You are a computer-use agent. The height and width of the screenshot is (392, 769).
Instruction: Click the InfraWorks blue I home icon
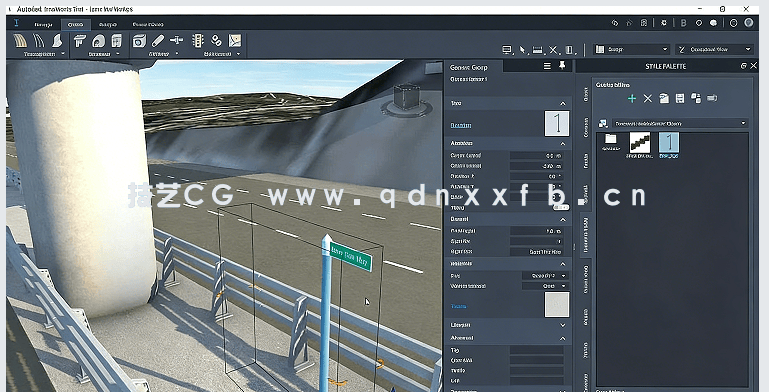point(16,23)
